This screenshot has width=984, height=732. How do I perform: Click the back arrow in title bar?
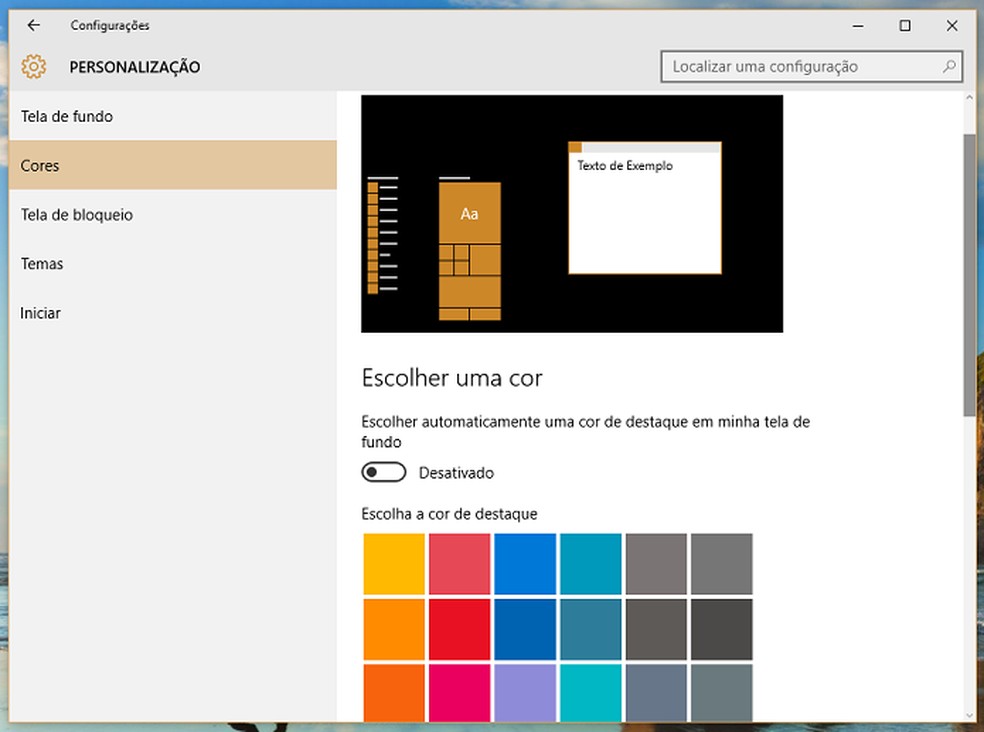pyautogui.click(x=34, y=26)
